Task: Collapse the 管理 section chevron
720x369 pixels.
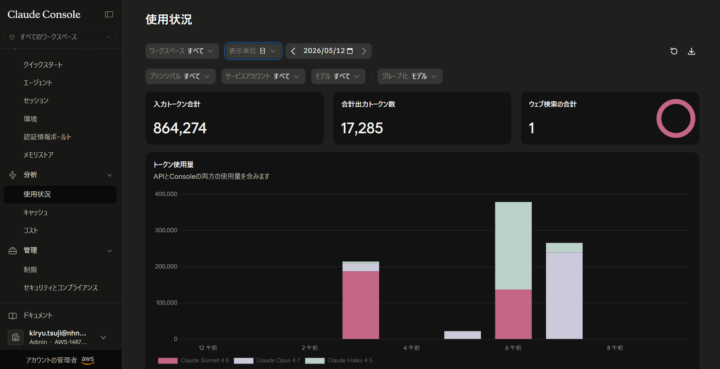Action: [x=109, y=251]
